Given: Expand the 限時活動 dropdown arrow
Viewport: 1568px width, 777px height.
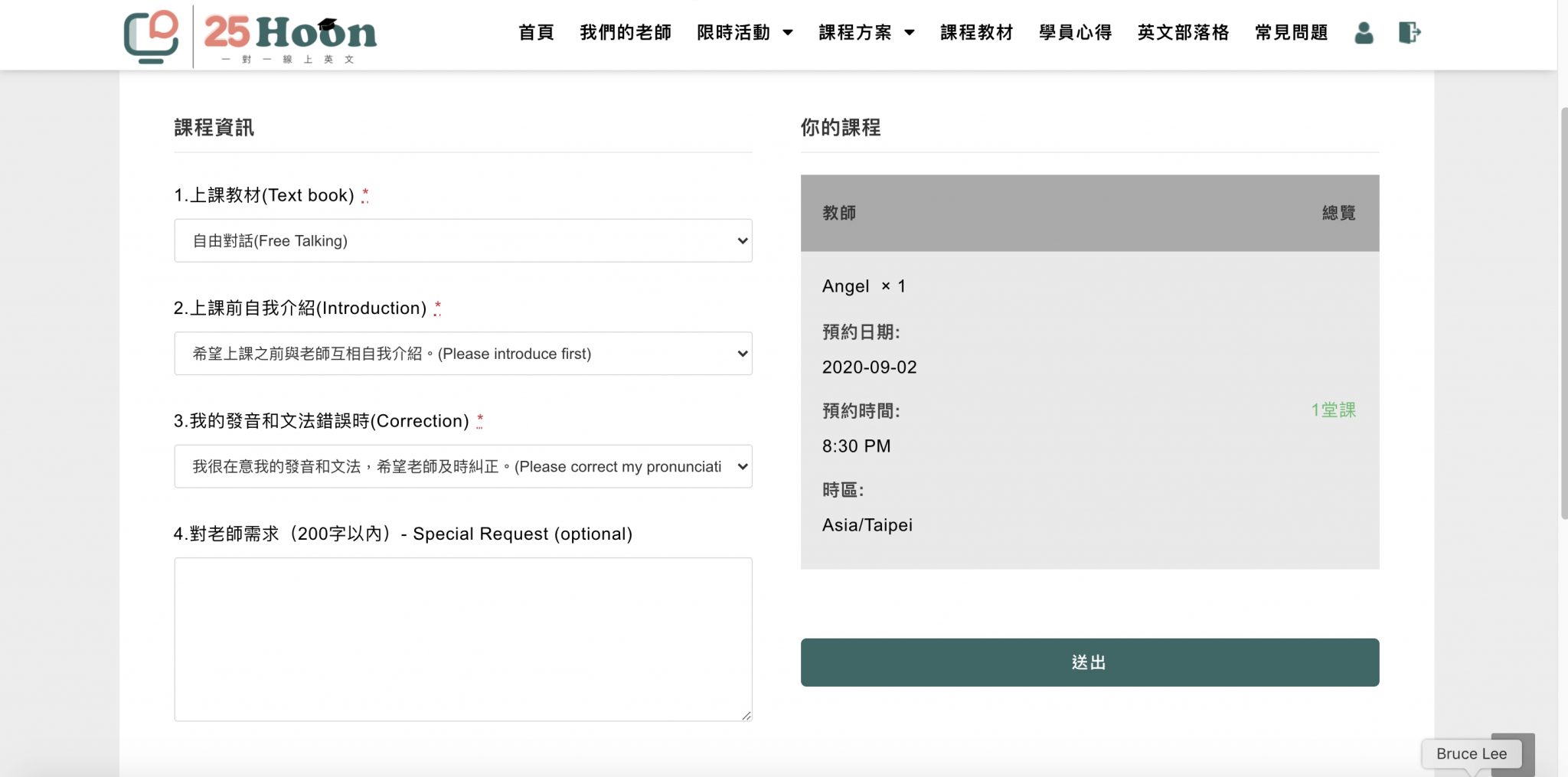Looking at the screenshot, I should tap(788, 33).
